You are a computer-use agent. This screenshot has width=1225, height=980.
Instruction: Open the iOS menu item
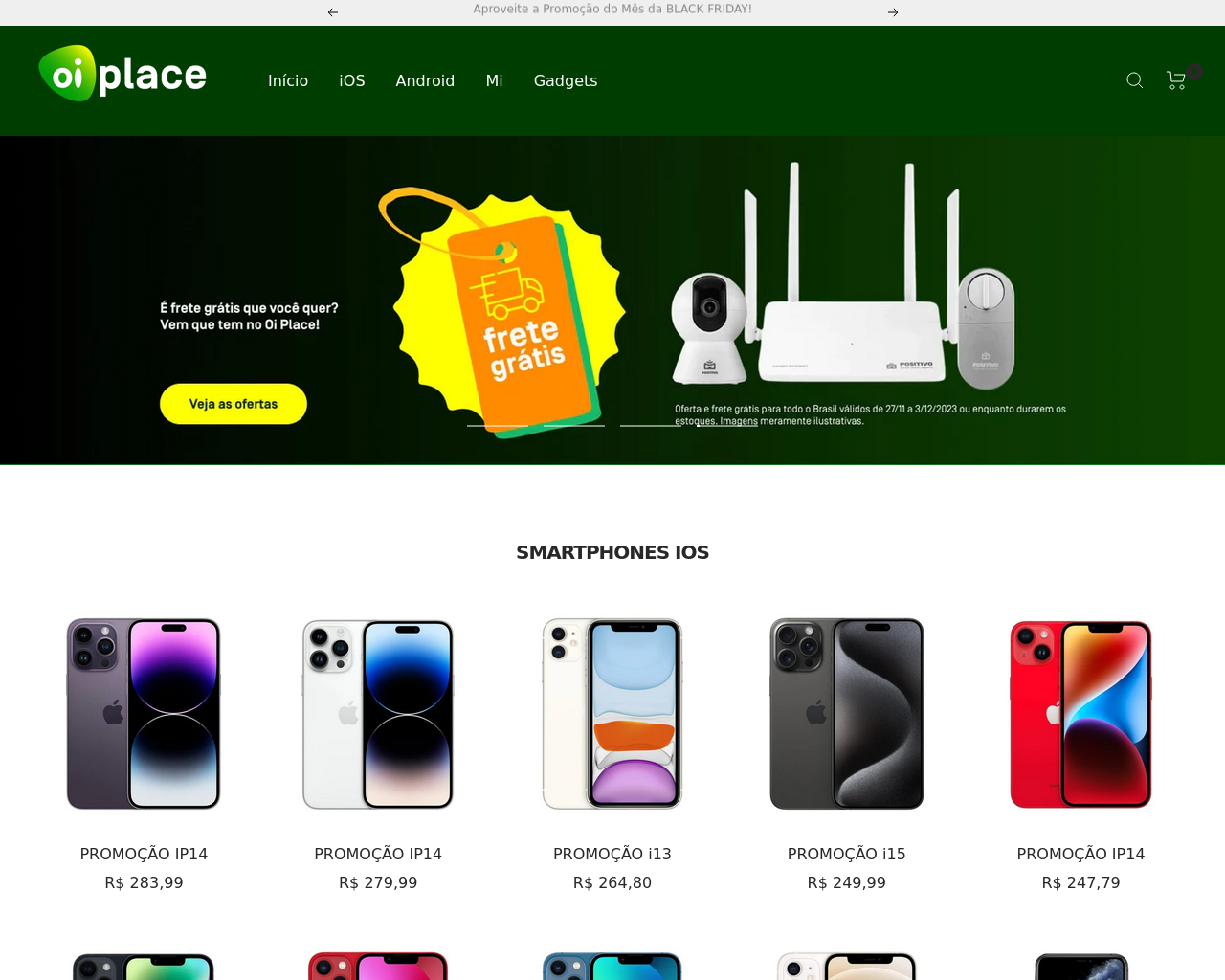tap(352, 81)
